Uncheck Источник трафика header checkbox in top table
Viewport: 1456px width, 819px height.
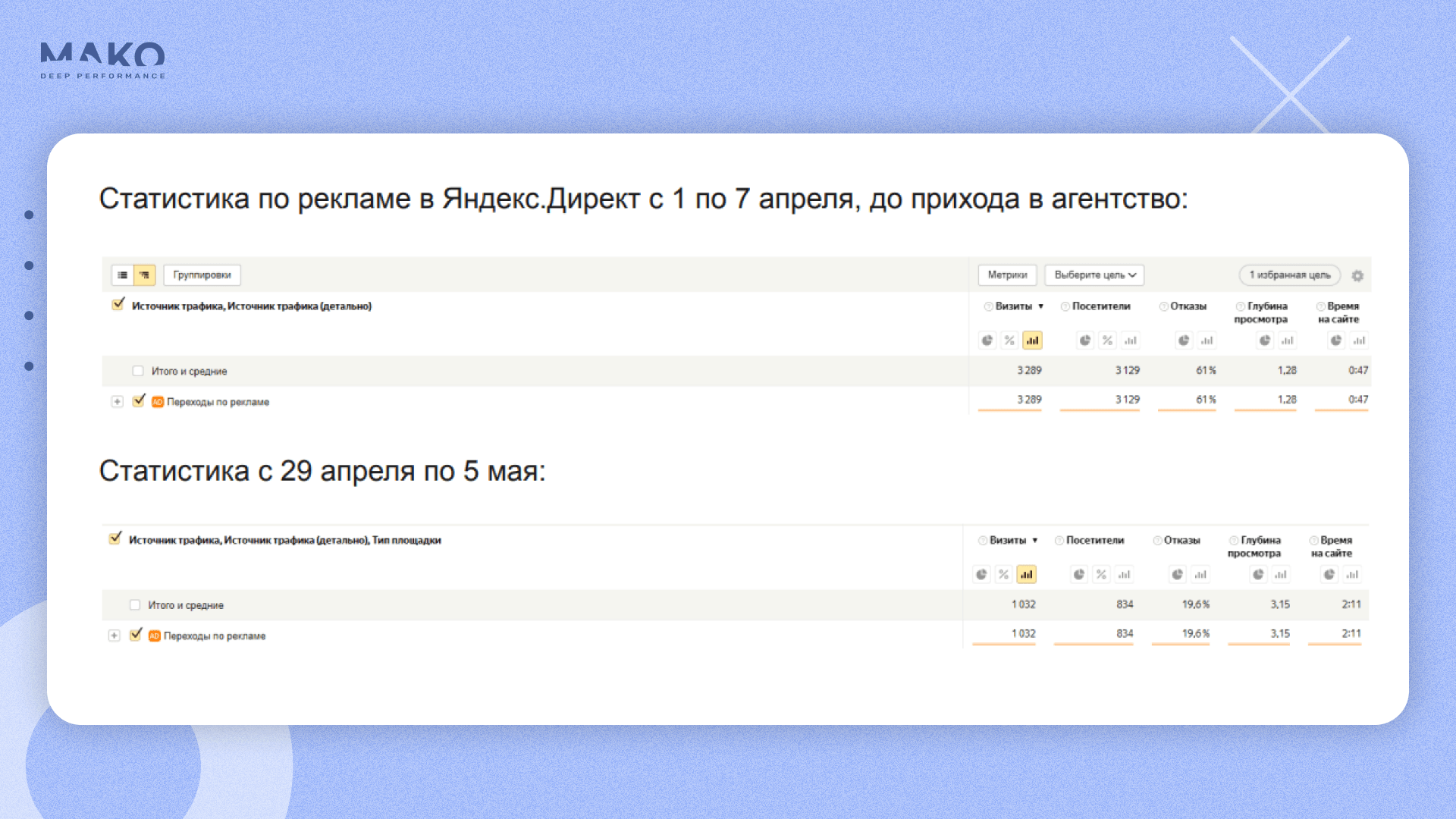118,305
